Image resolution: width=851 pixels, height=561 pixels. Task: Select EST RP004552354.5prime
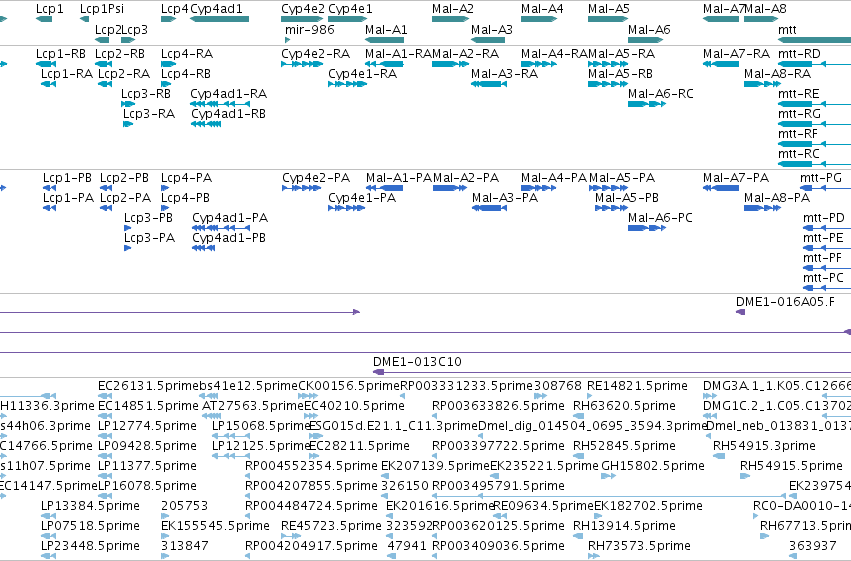pyautogui.click(x=311, y=466)
